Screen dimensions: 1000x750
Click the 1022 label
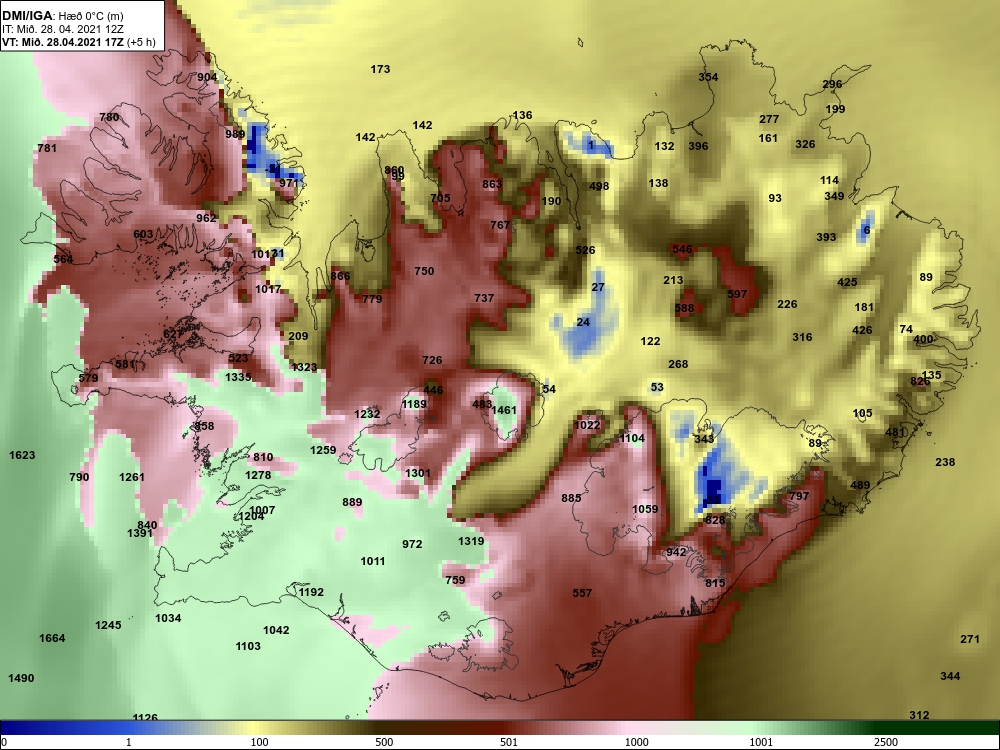click(x=587, y=425)
